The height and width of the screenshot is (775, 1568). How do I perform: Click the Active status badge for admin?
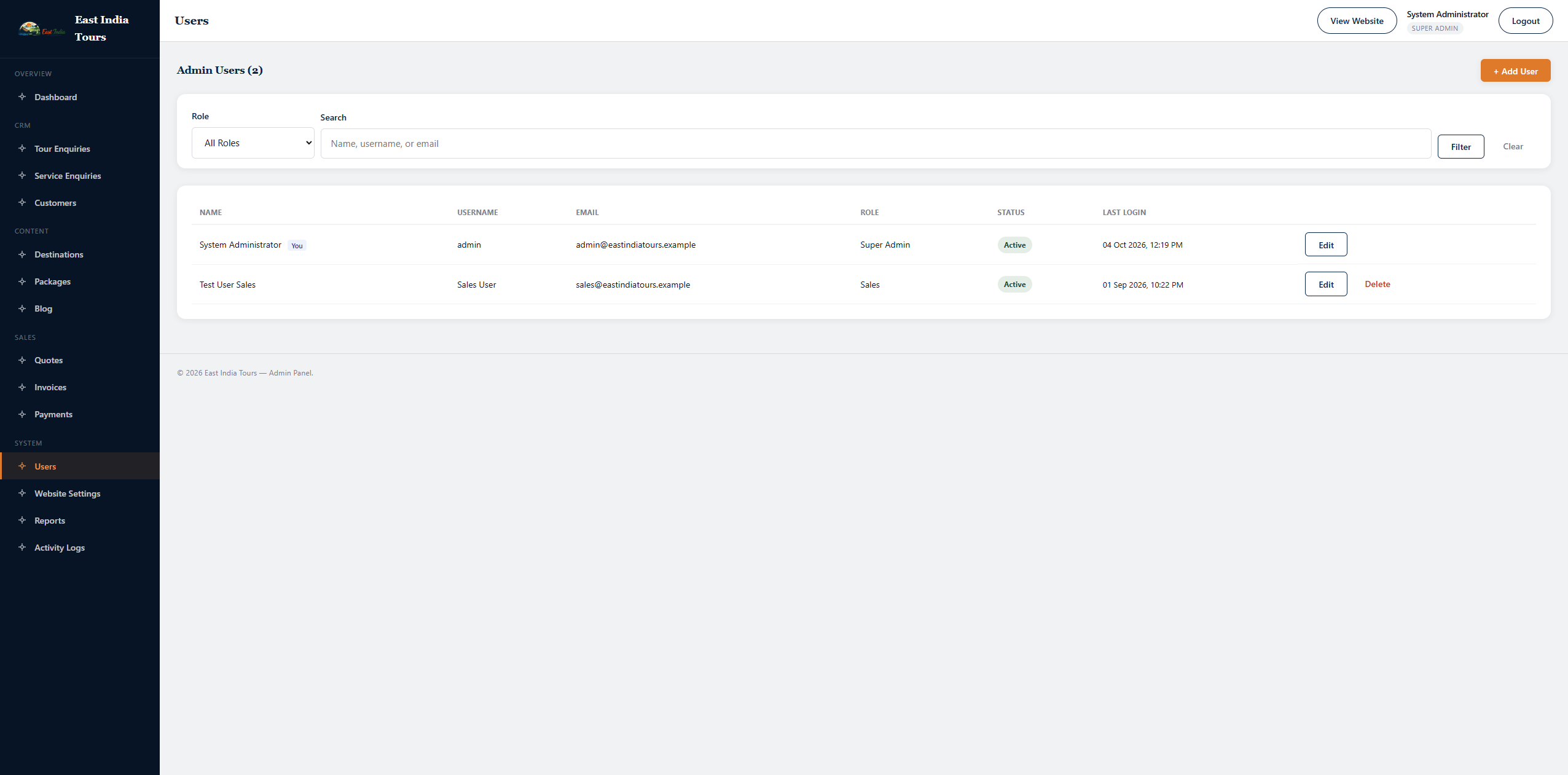[1014, 245]
